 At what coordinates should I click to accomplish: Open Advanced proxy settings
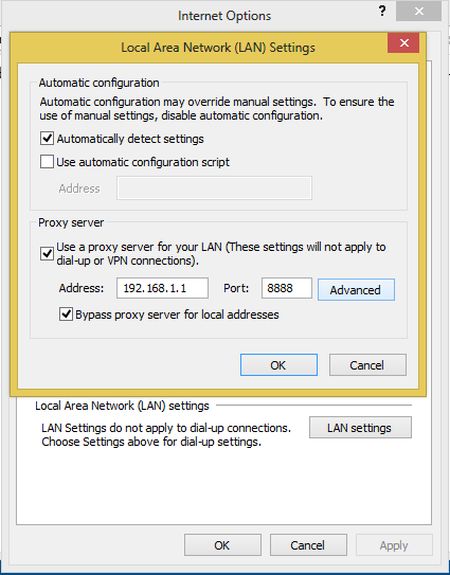point(356,290)
